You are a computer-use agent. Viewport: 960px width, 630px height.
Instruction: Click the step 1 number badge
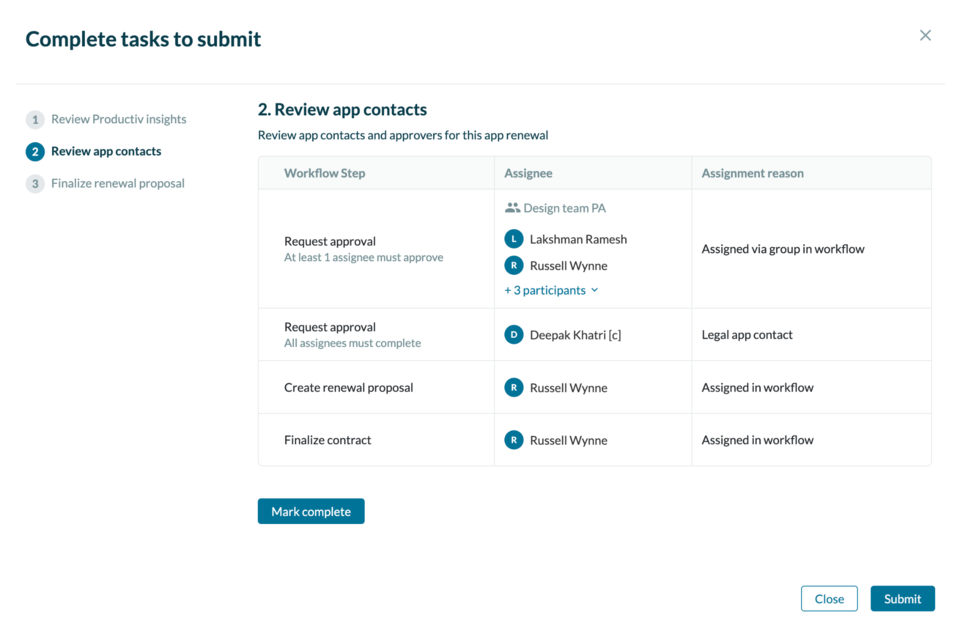pyautogui.click(x=35, y=120)
